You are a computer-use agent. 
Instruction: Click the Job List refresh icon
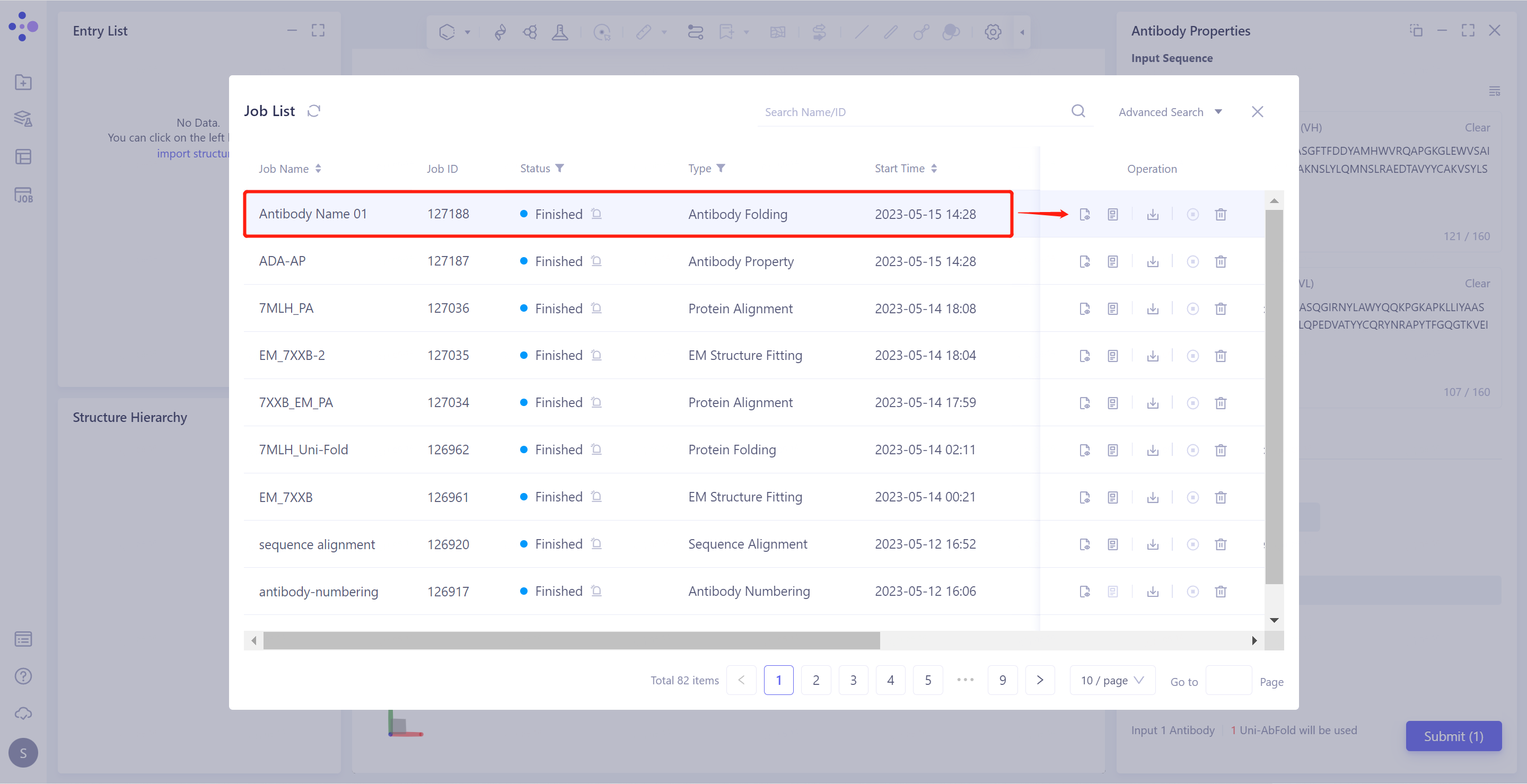pyautogui.click(x=313, y=111)
